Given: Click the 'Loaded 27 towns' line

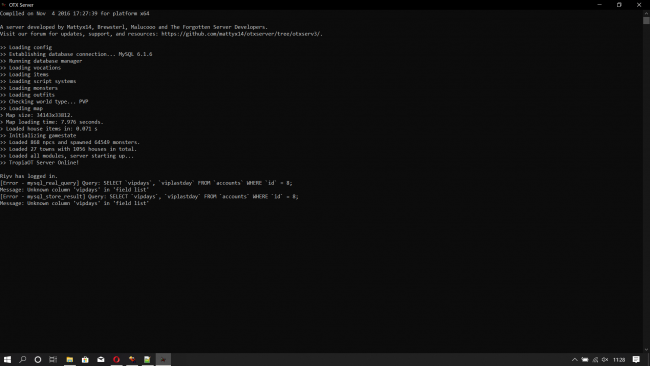Looking at the screenshot, I should pyautogui.click(x=68, y=149).
